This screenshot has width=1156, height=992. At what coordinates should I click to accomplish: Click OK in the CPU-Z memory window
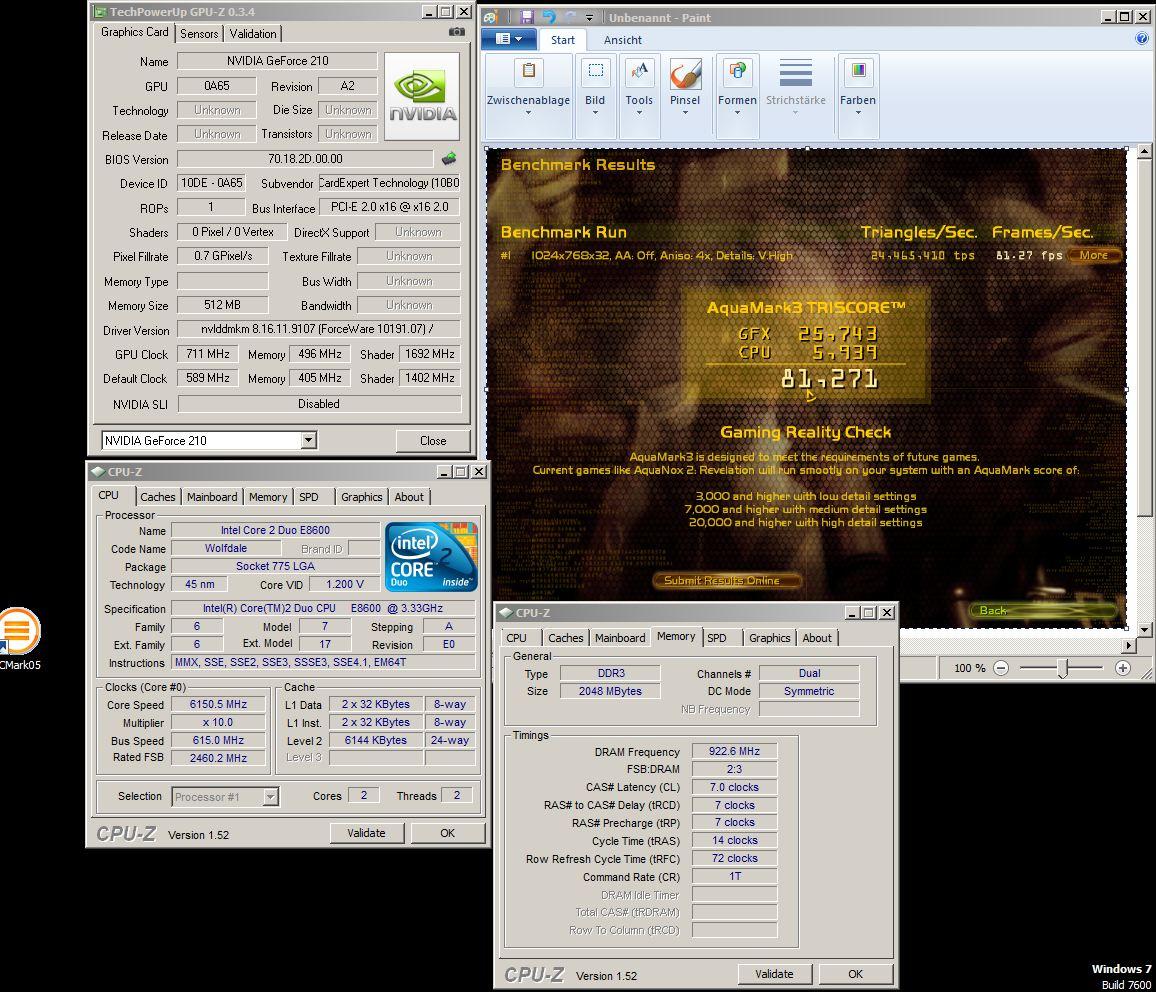pos(855,974)
